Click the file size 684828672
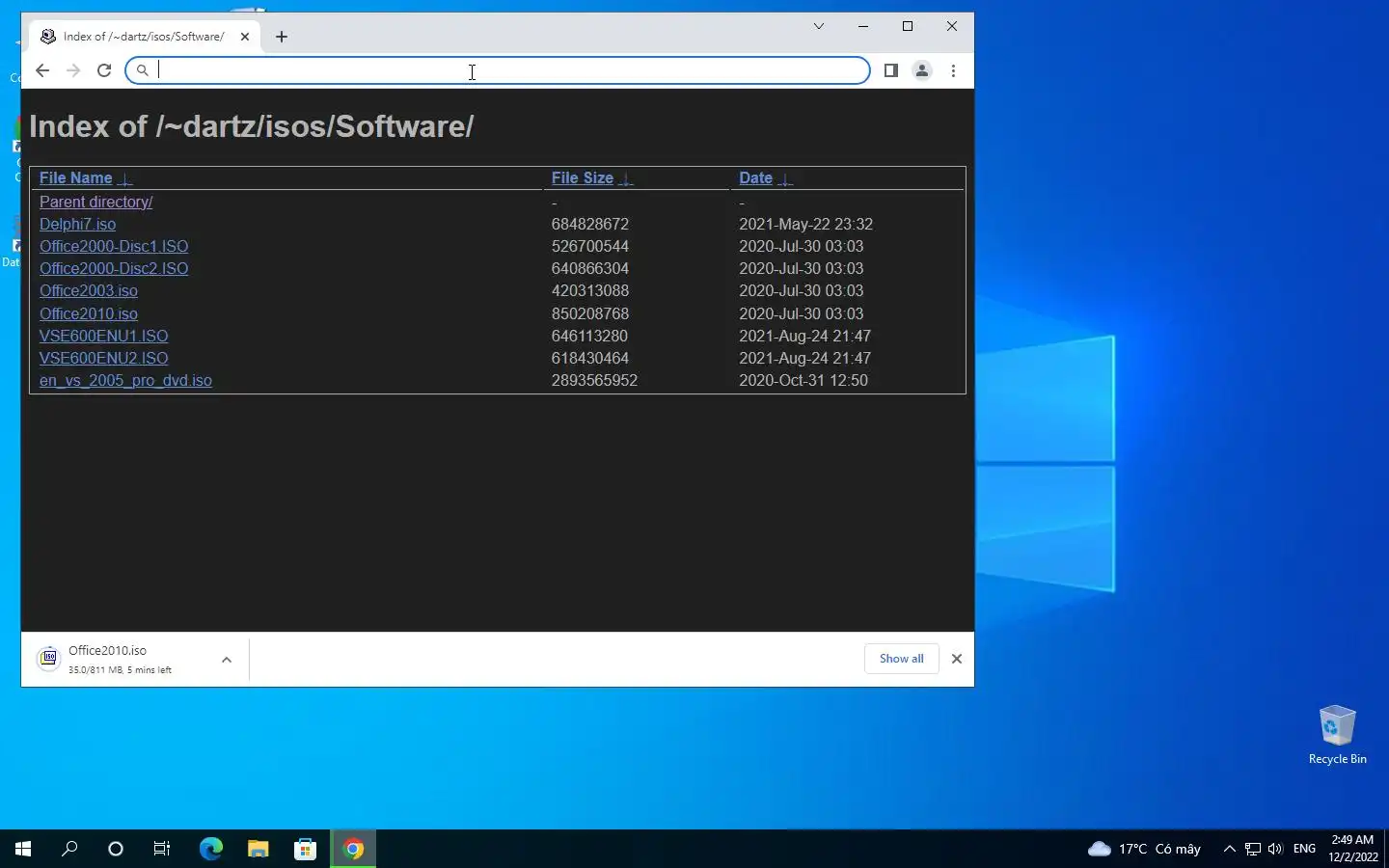 tap(590, 224)
